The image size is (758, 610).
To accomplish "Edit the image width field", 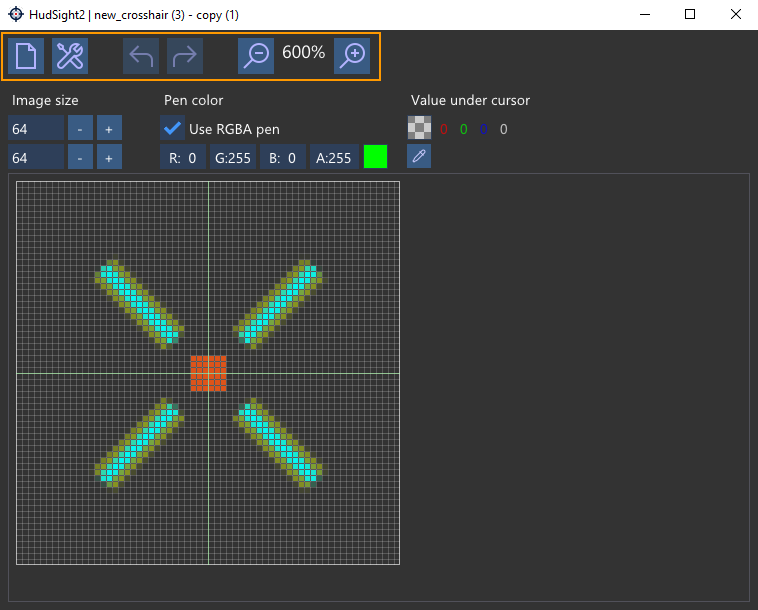I will click(x=36, y=128).
